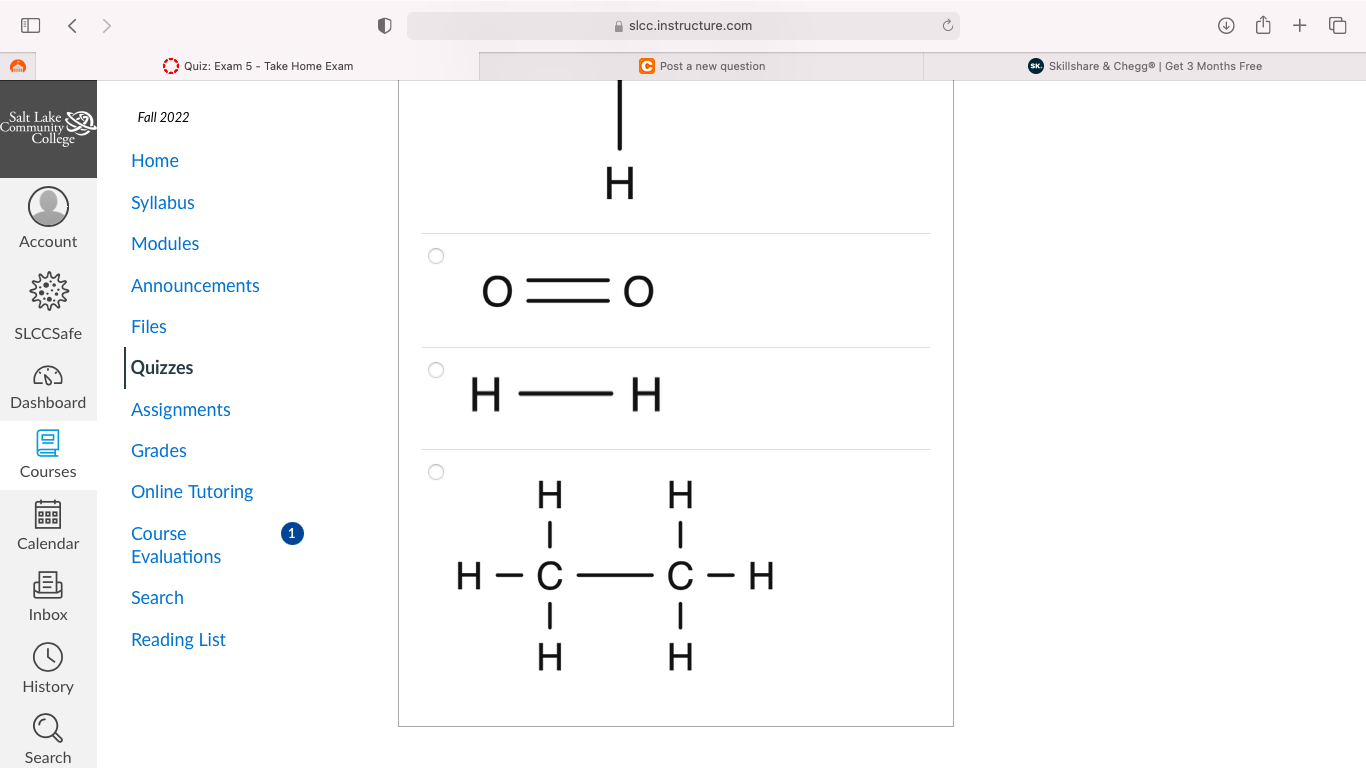Open the Courses list

pyautogui.click(x=48, y=456)
